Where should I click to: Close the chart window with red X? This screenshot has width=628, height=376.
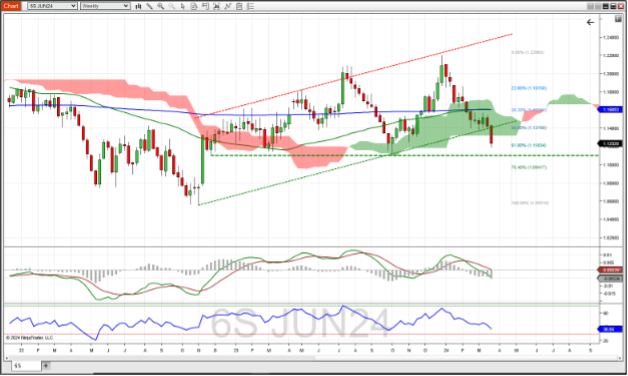click(621, 6)
